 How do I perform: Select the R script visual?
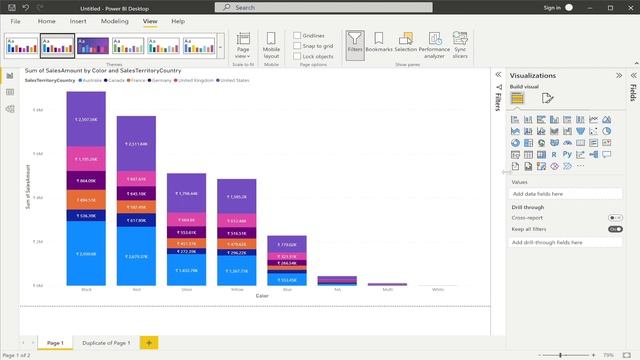point(554,155)
